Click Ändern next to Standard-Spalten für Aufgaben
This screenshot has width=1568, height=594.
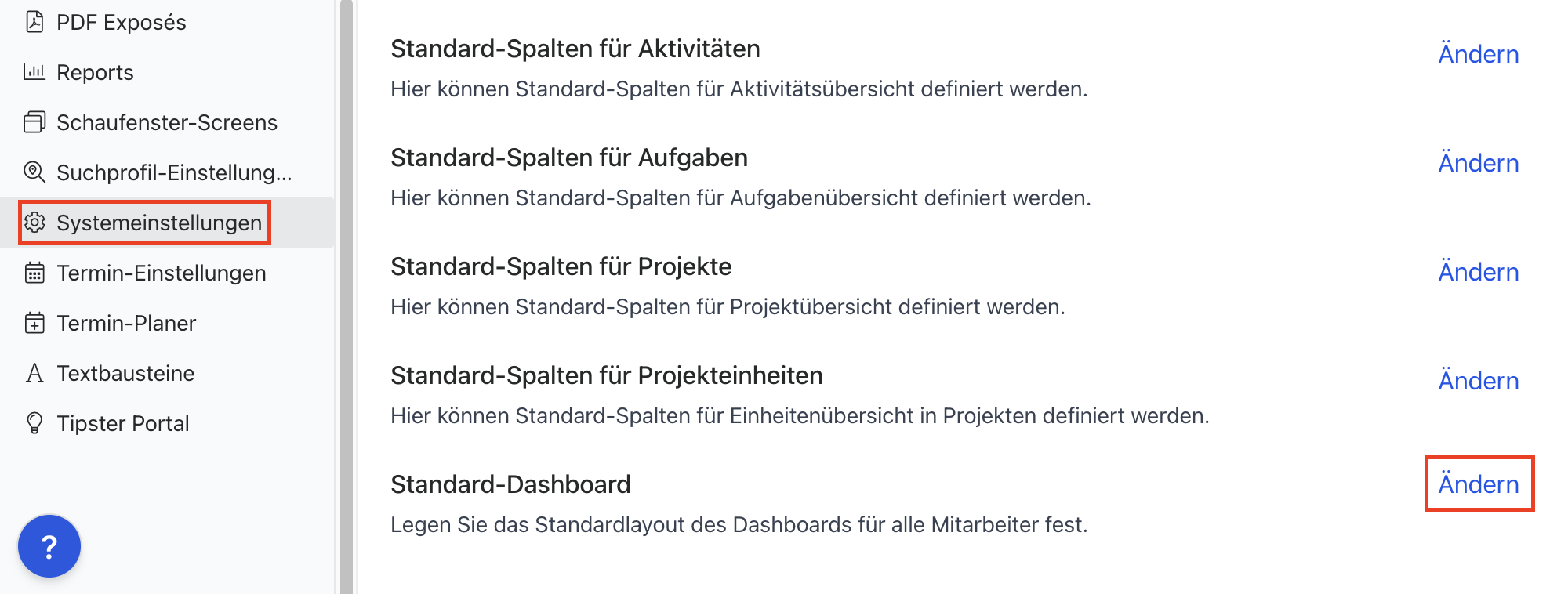(1478, 163)
